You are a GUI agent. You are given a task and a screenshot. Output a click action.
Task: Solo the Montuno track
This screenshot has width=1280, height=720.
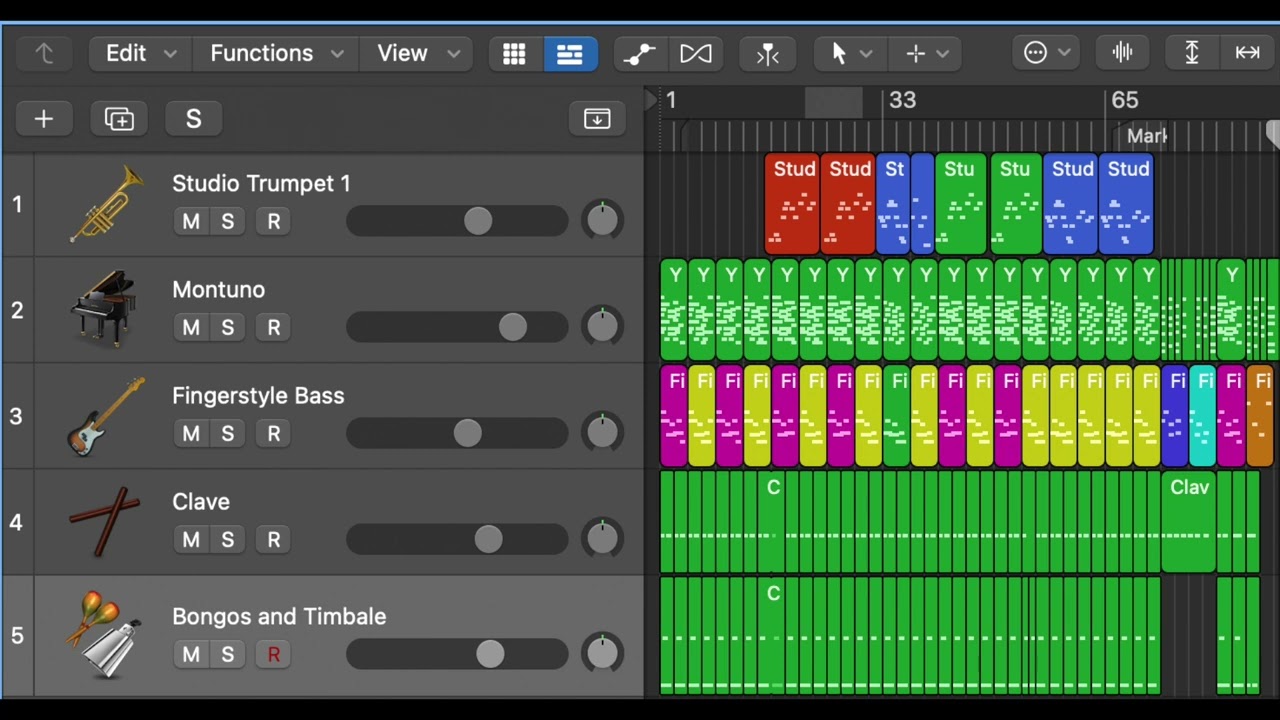228,327
